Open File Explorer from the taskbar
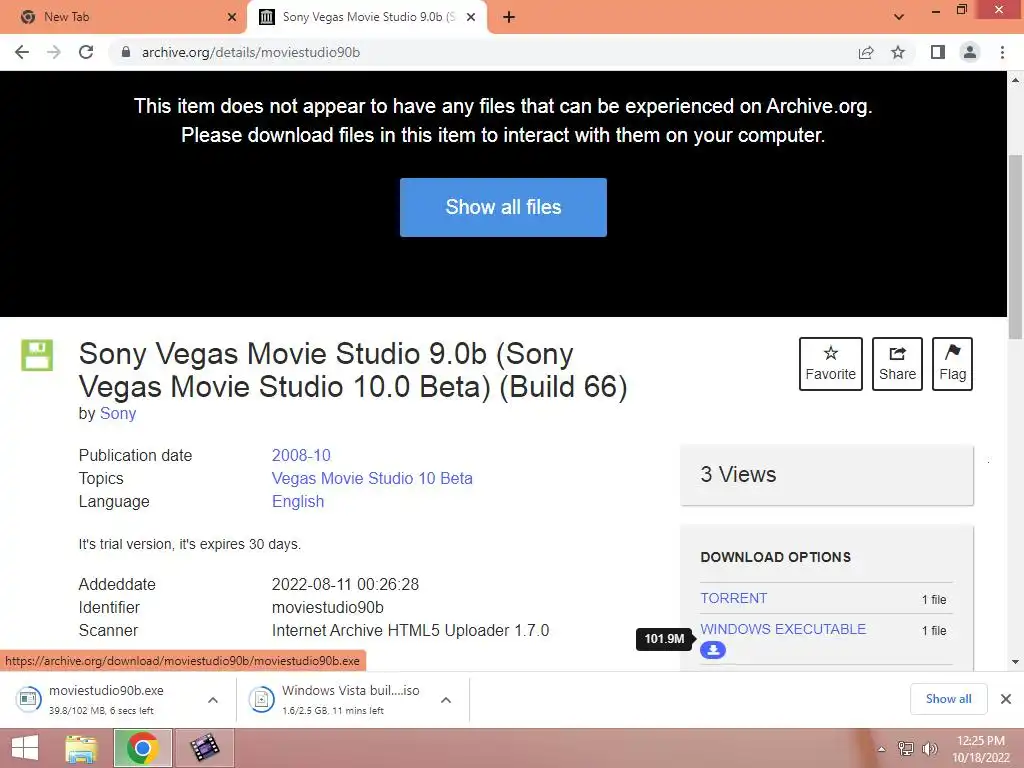 [x=81, y=748]
